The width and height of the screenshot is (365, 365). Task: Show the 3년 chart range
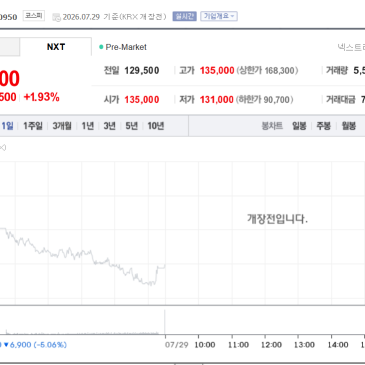coord(109,126)
